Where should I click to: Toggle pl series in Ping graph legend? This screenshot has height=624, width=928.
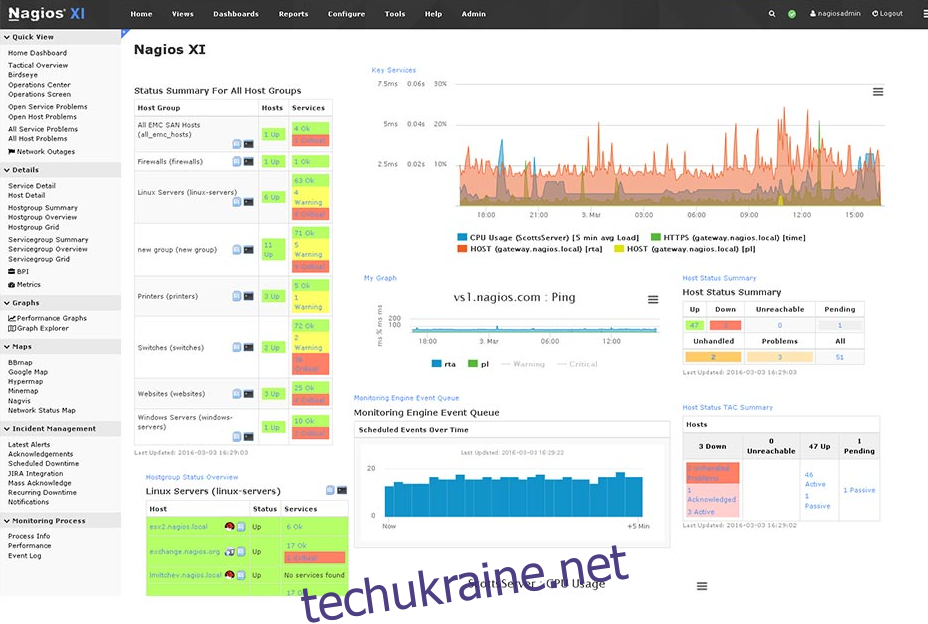479,364
